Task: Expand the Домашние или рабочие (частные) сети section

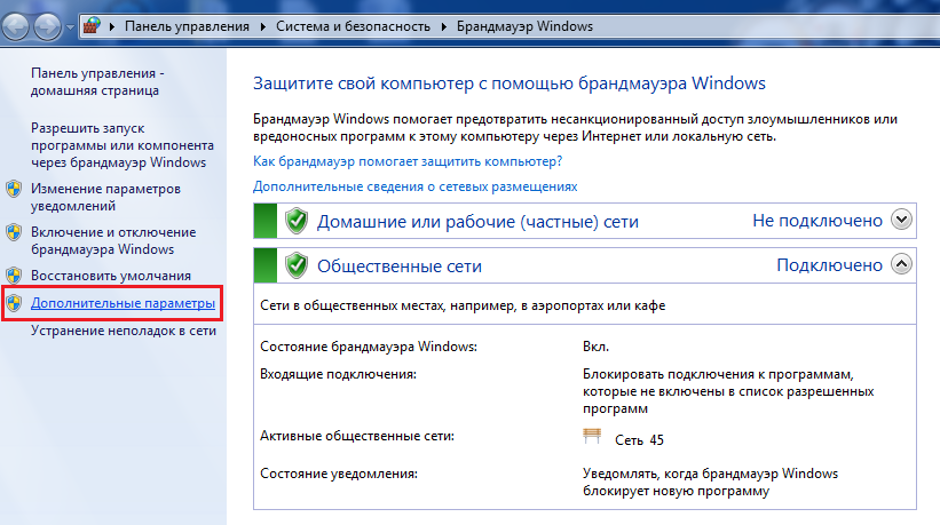Action: click(x=902, y=220)
